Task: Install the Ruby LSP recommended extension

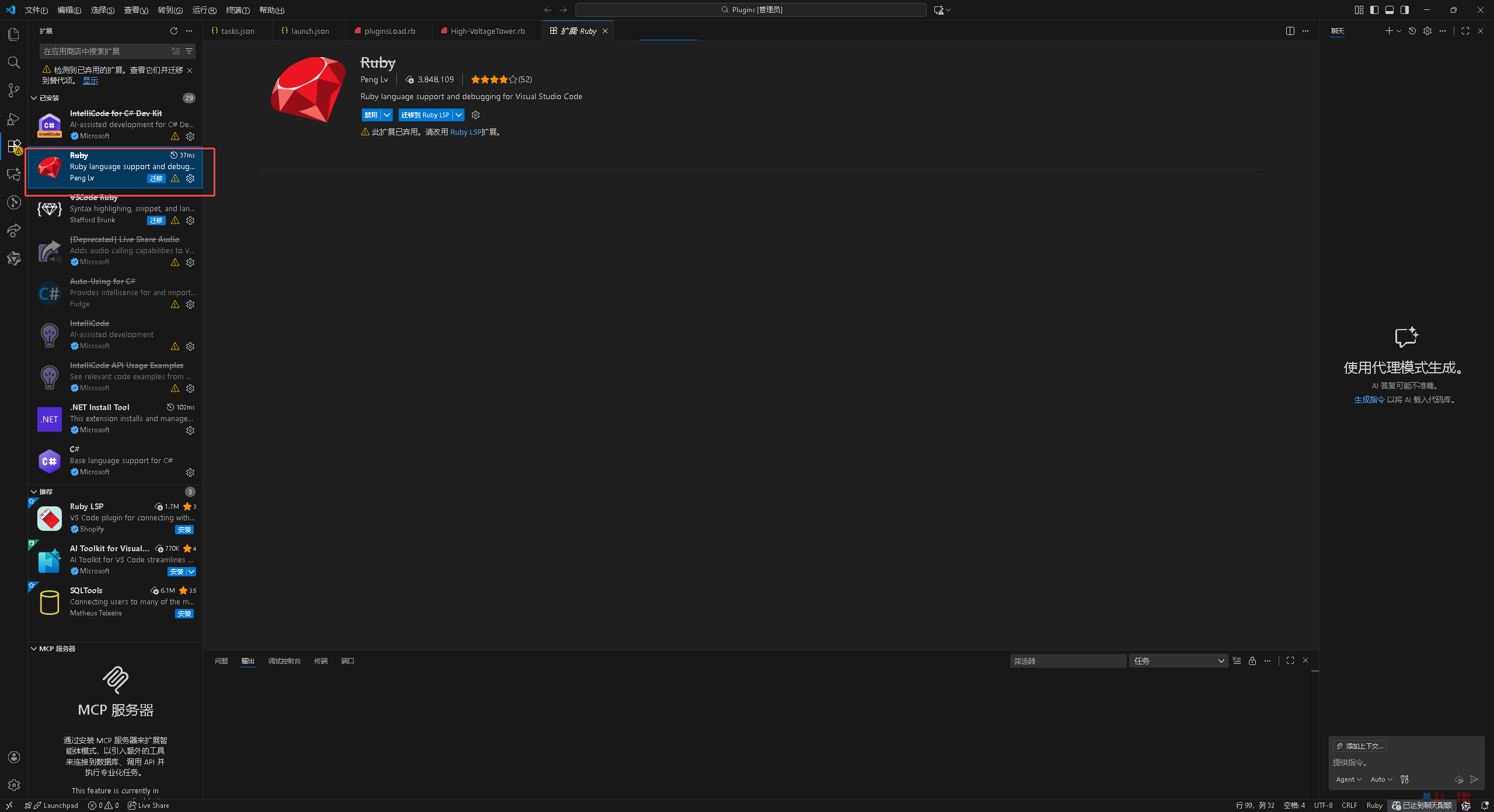Action: 184,530
